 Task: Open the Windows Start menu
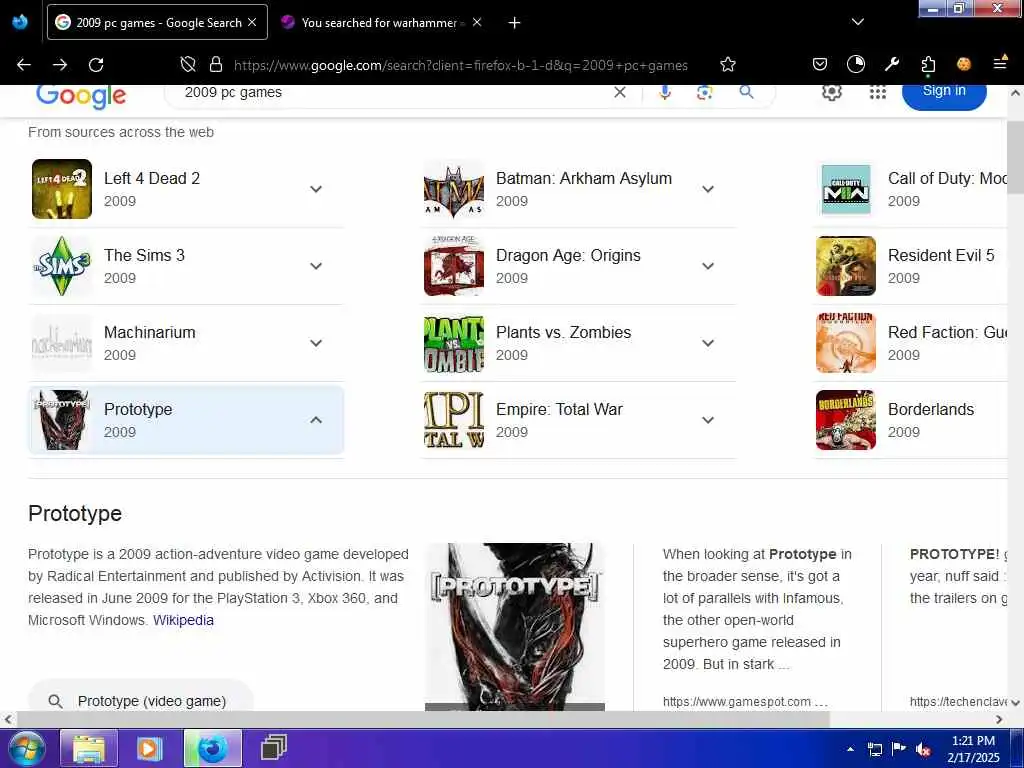click(x=25, y=748)
